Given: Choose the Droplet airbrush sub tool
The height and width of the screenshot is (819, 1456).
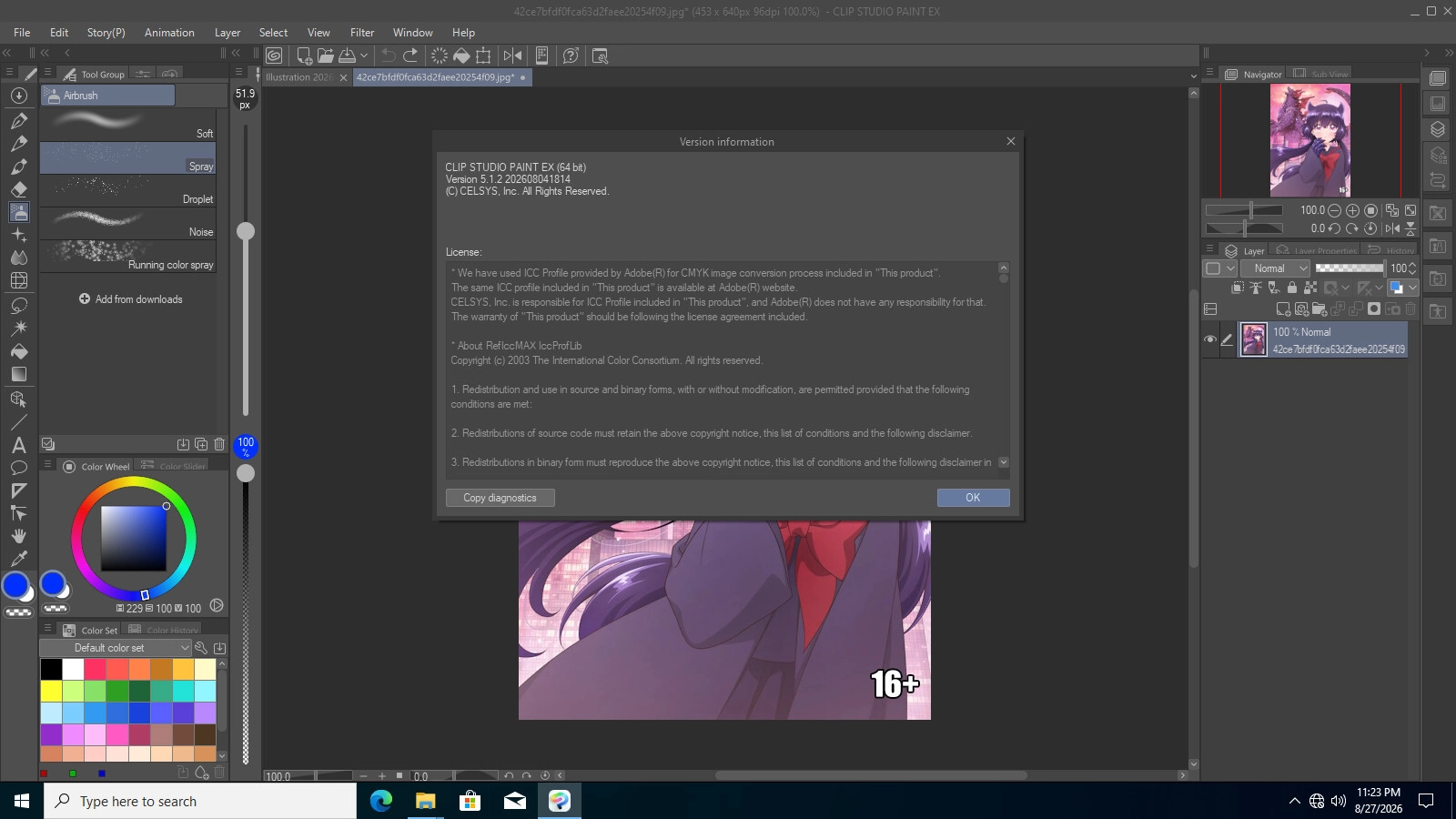Looking at the screenshot, I should [x=128, y=190].
